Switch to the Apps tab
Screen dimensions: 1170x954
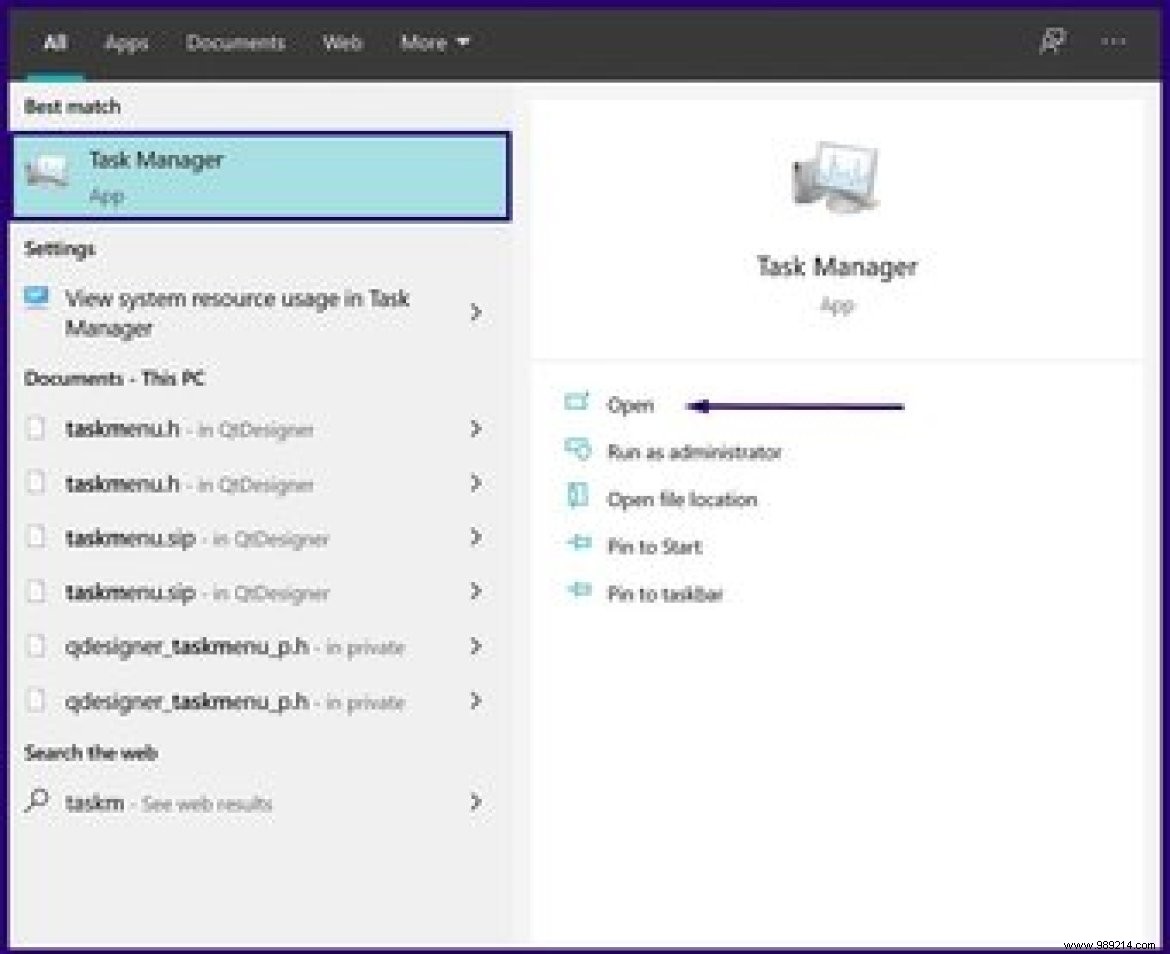127,42
